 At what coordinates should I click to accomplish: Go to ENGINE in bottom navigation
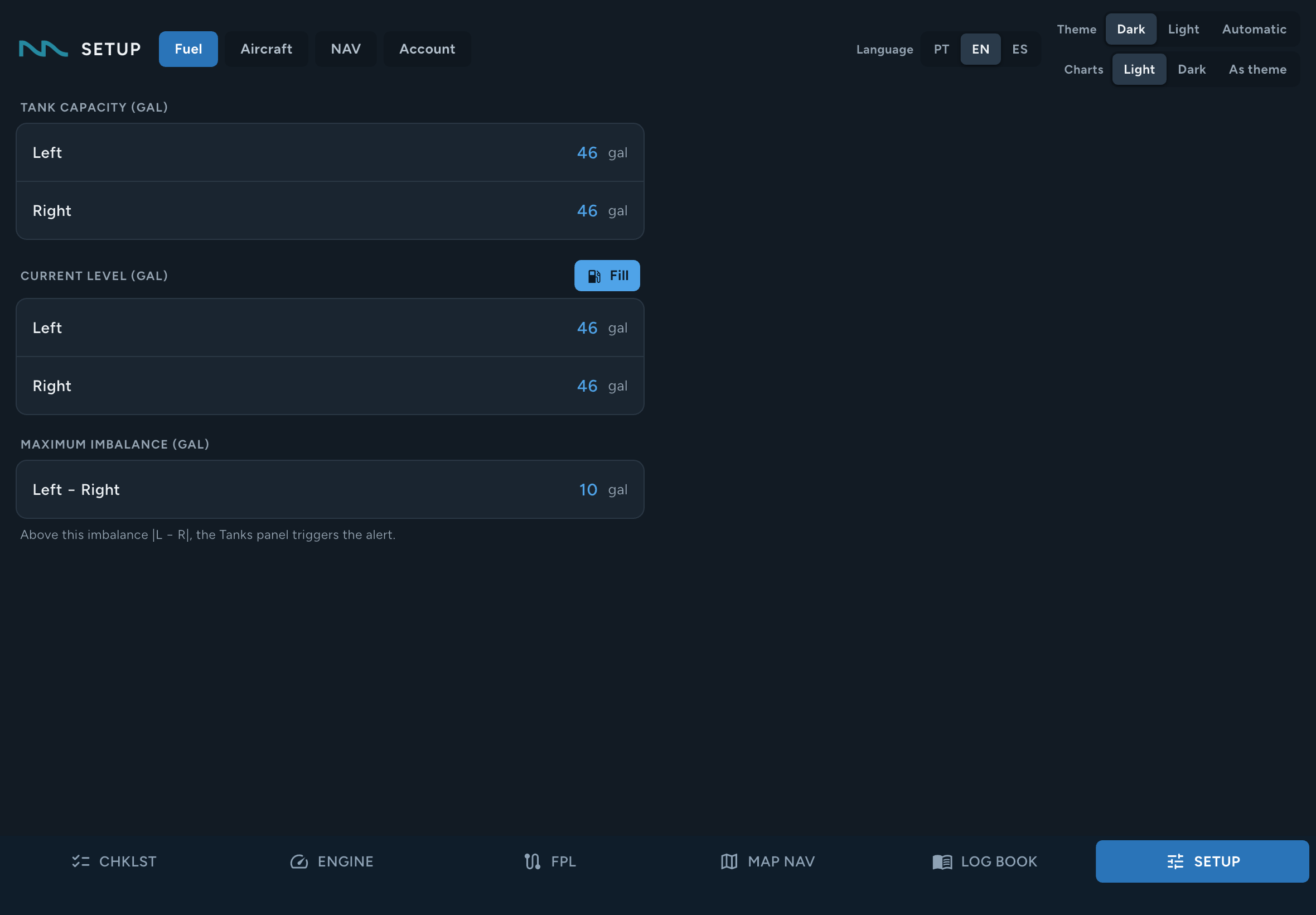pos(332,861)
